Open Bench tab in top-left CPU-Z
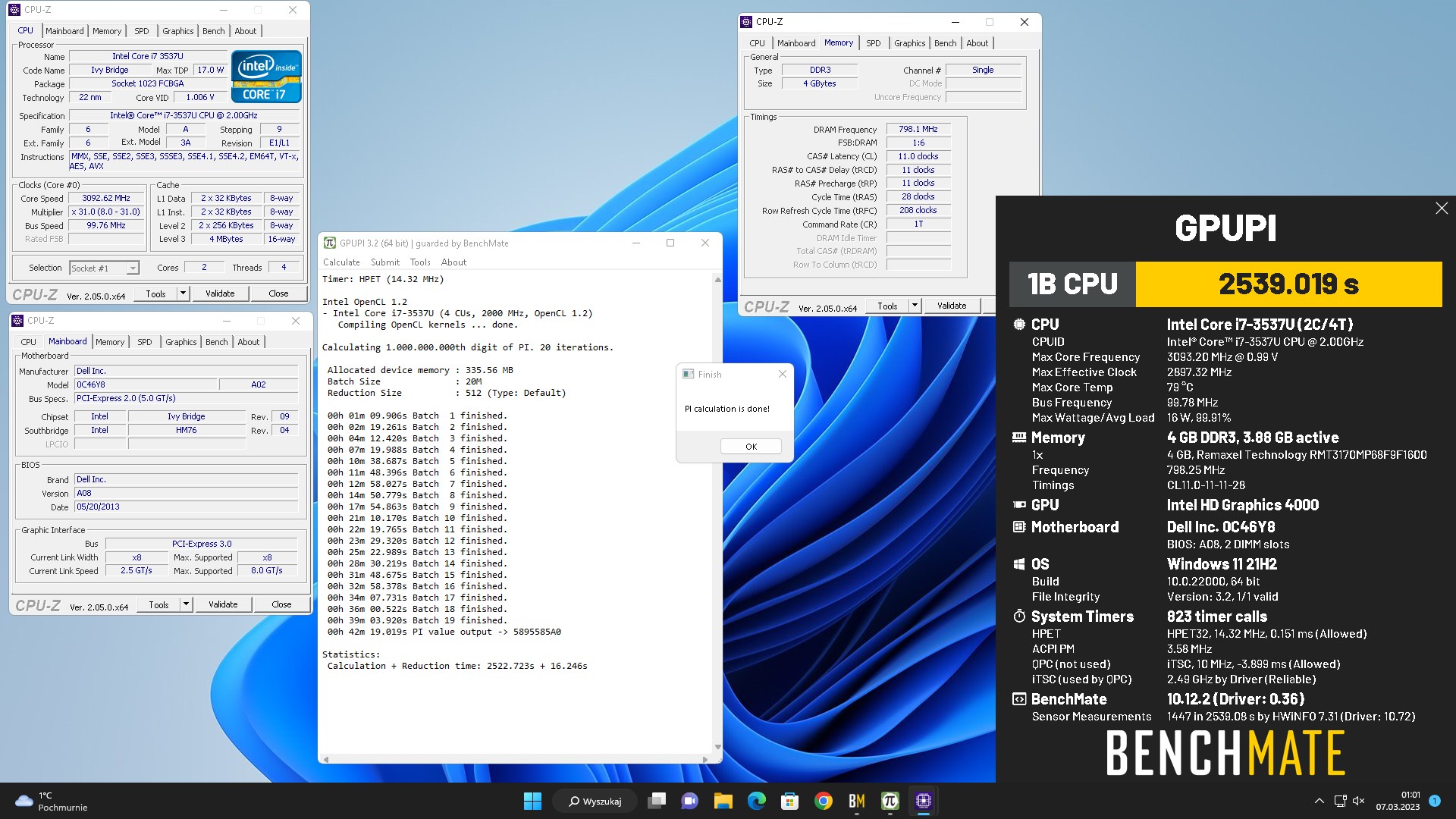 [x=214, y=31]
